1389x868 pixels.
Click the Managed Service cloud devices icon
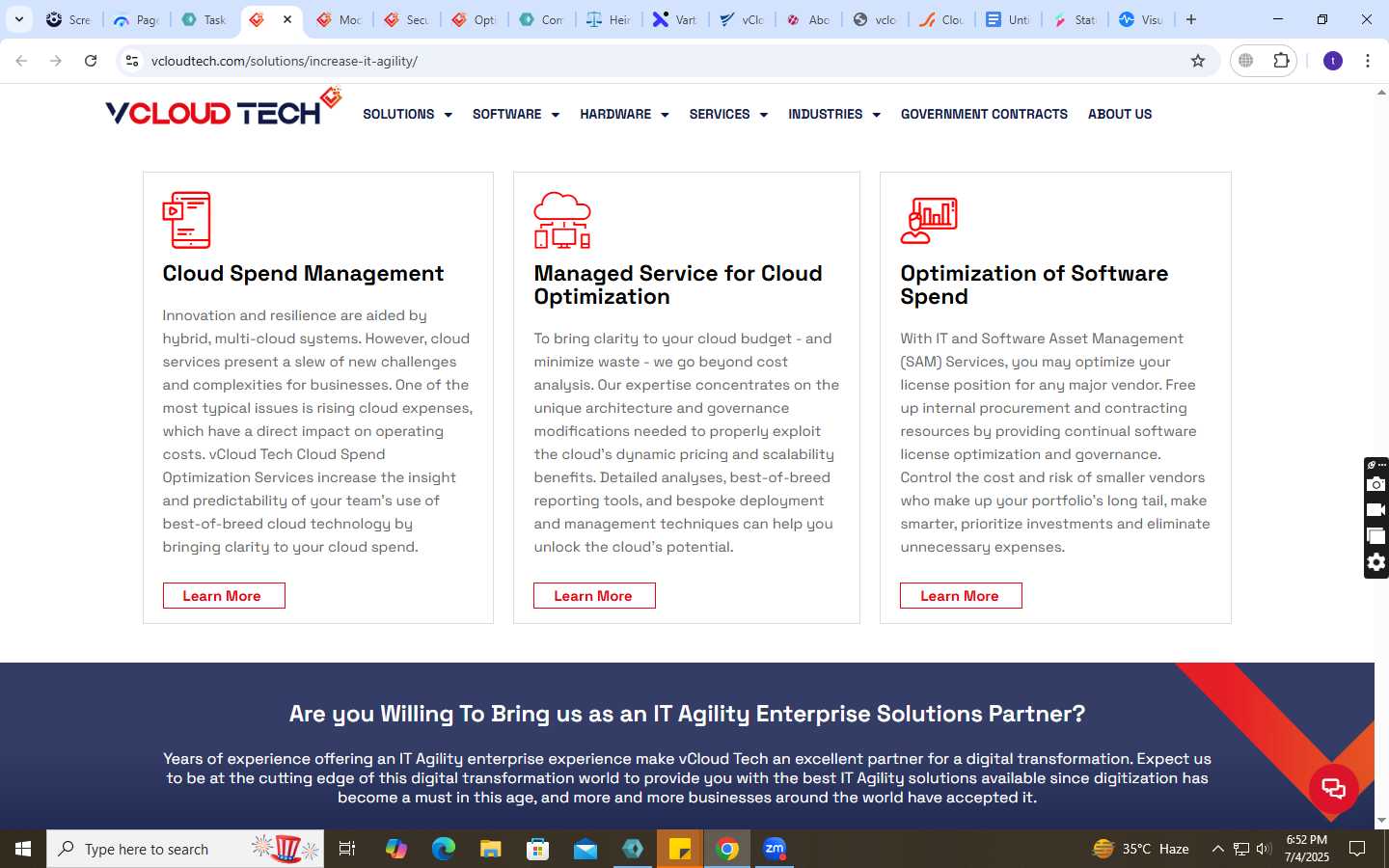pos(562,220)
